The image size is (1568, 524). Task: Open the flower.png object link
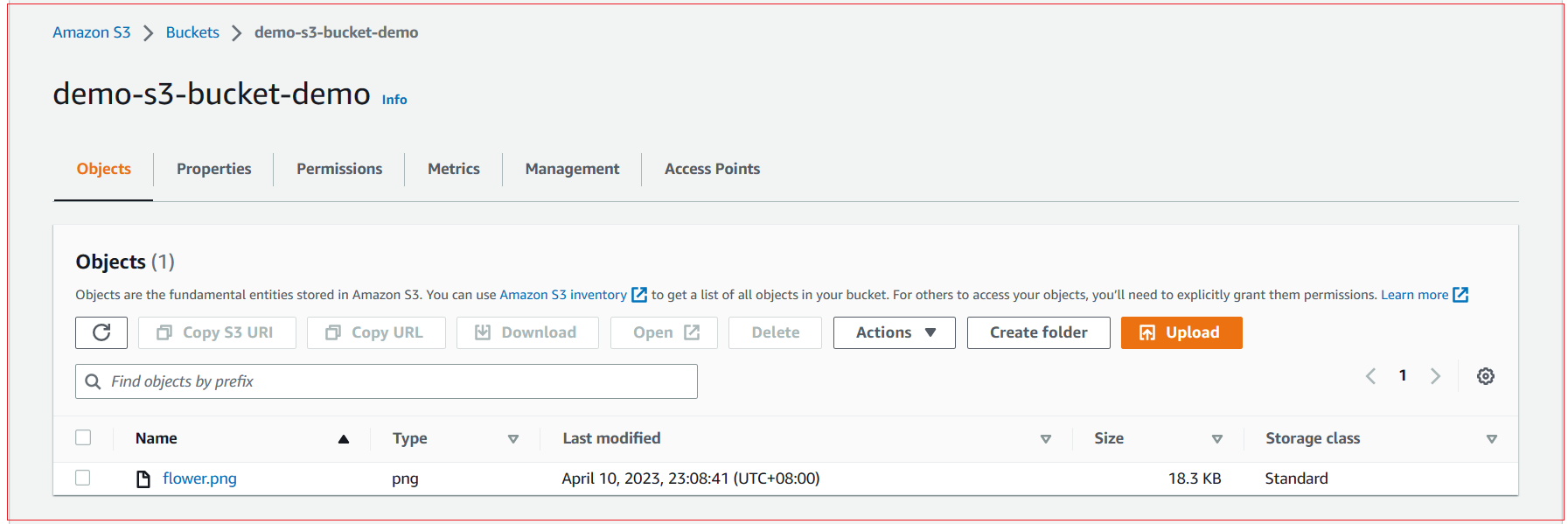199,479
